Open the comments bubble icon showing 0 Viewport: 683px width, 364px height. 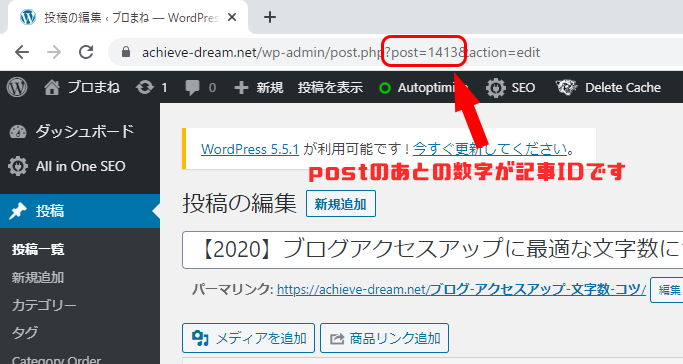click(x=200, y=88)
